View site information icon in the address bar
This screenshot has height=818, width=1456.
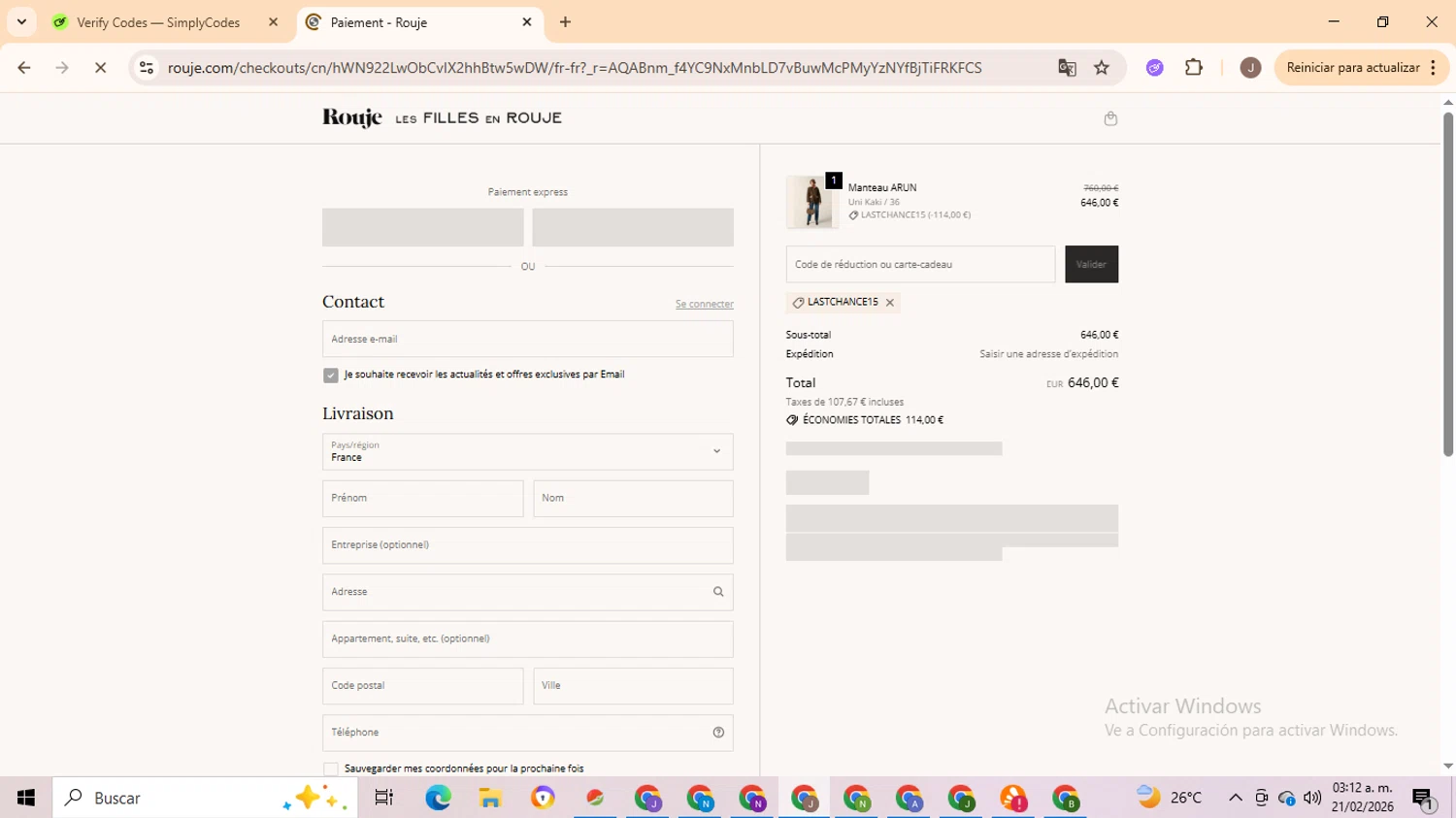pyautogui.click(x=147, y=68)
